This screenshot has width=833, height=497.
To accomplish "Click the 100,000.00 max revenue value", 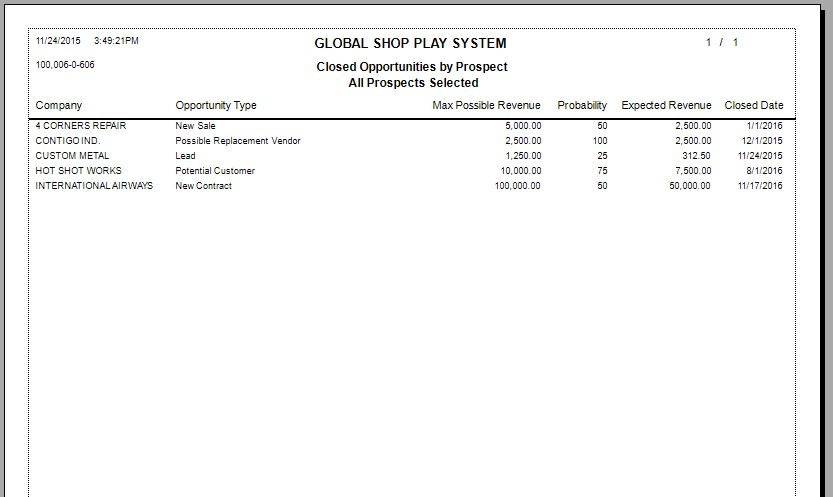I will pyautogui.click(x=518, y=185).
